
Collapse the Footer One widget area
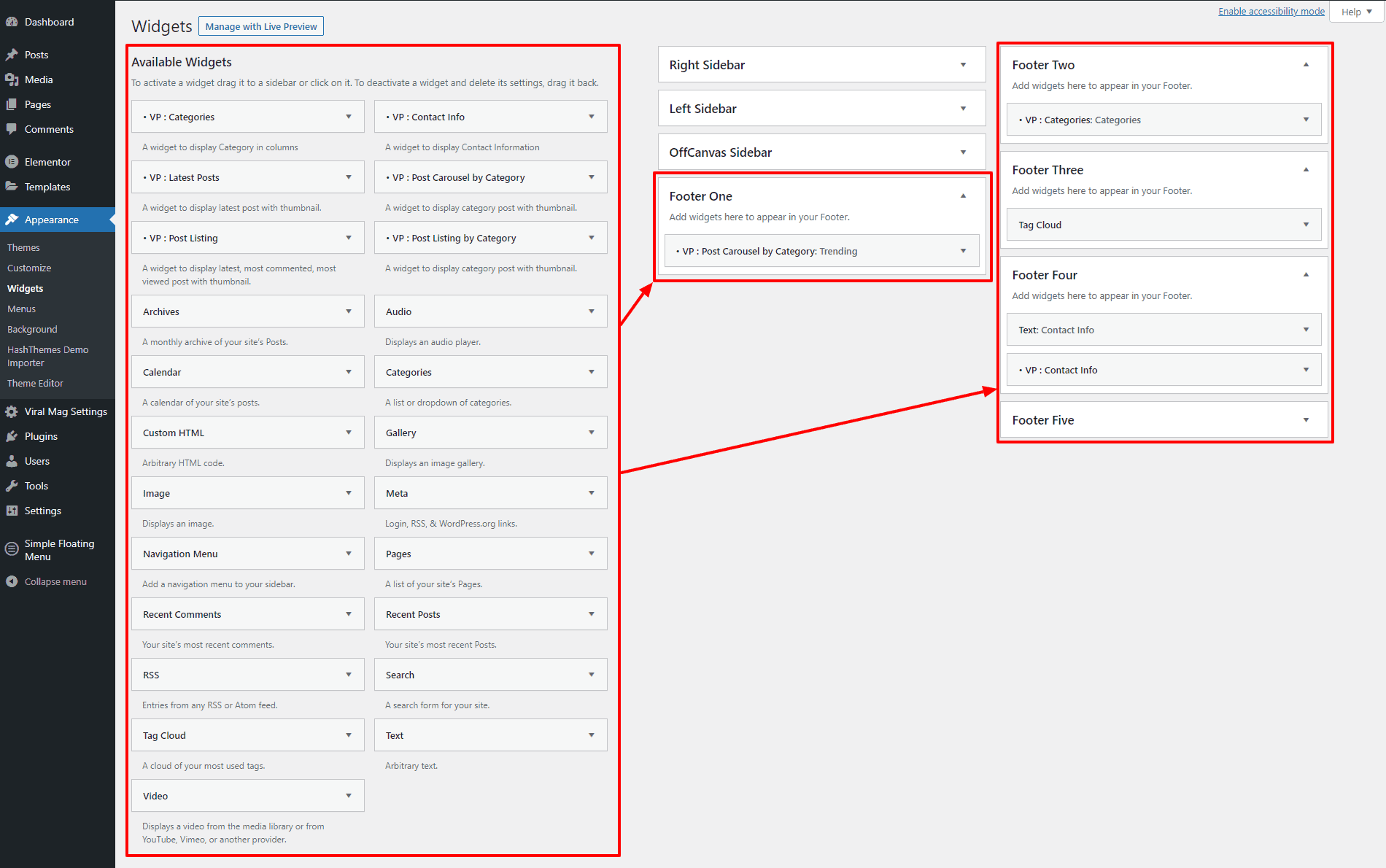[963, 196]
